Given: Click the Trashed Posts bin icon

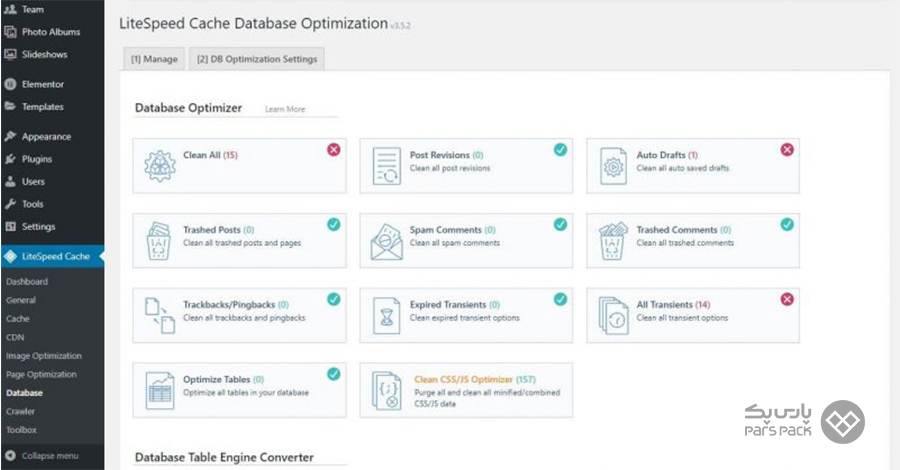Looking at the screenshot, I should point(158,241).
